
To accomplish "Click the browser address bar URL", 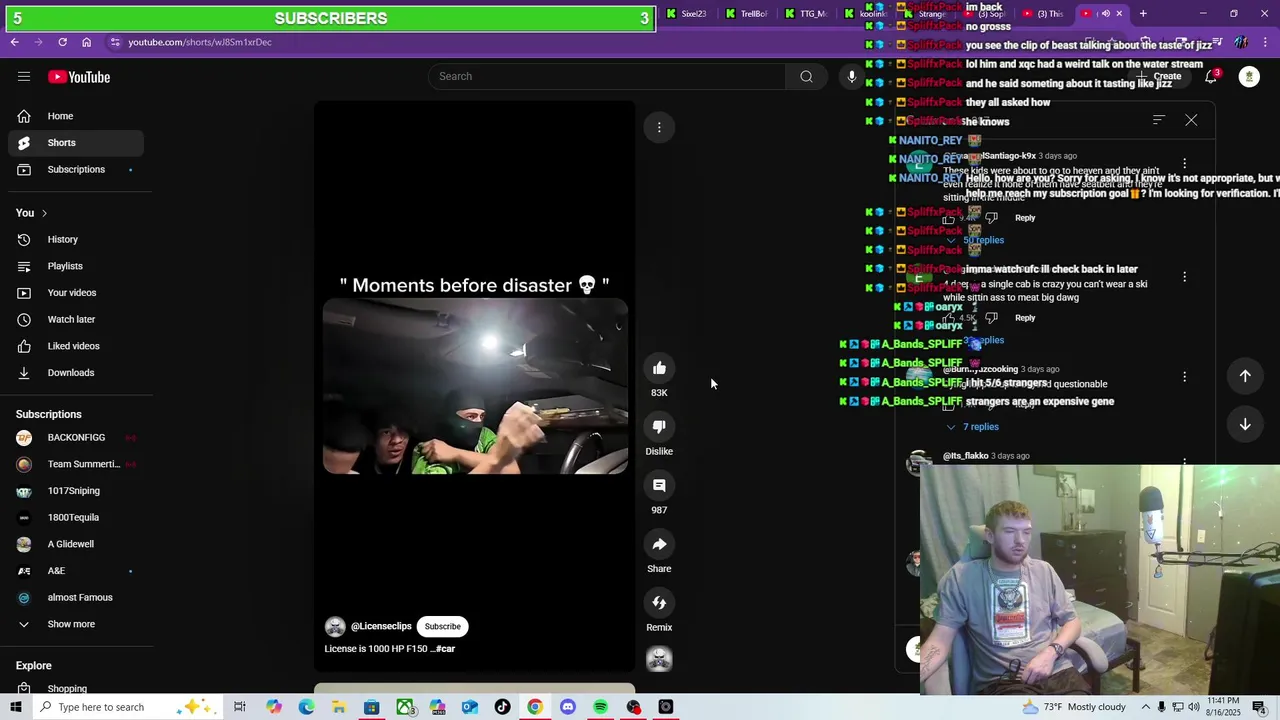I will (200, 42).
